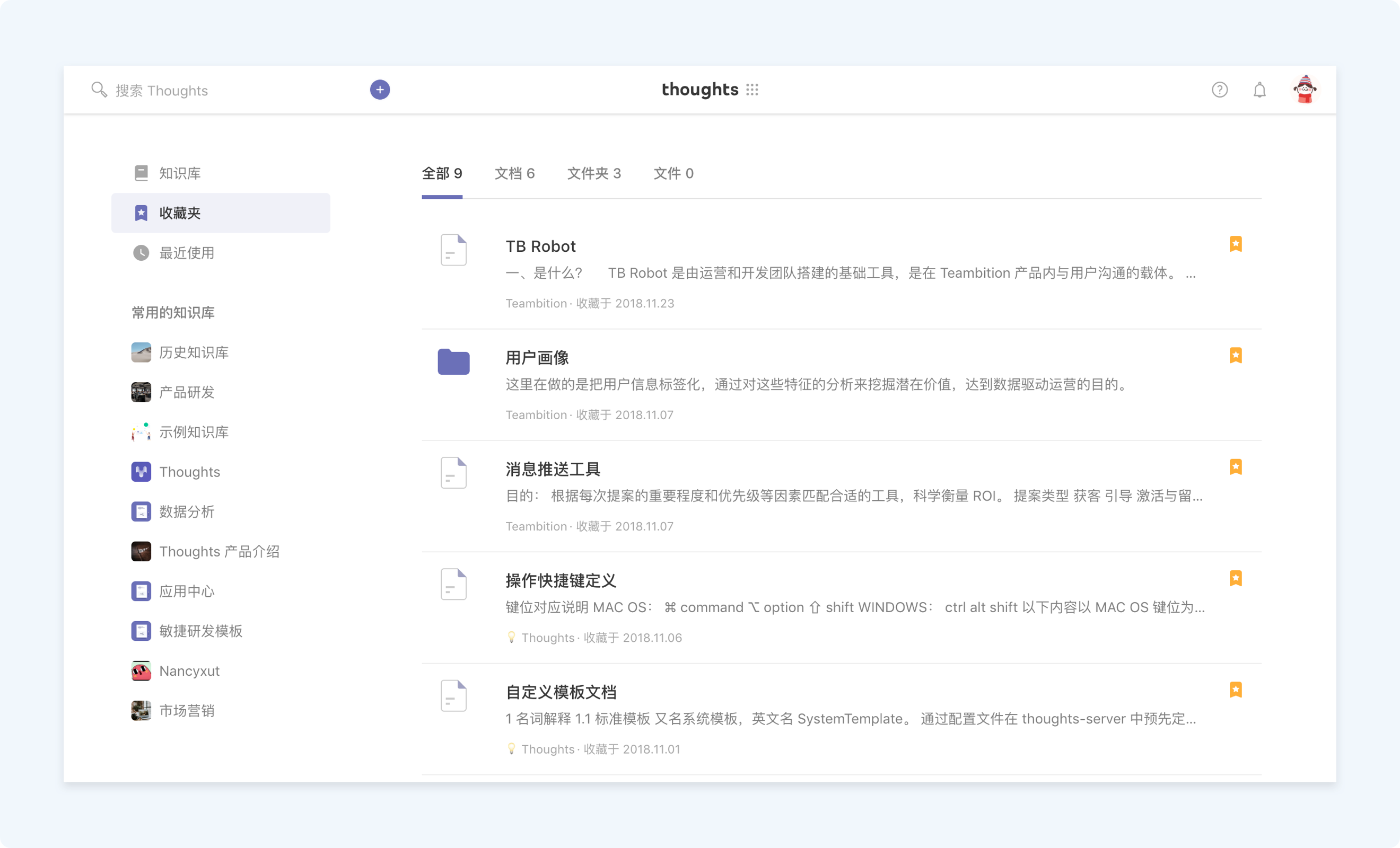This screenshot has height=848, width=1400.
Task: Switch to the 文件夹 3 tab
Action: click(594, 173)
